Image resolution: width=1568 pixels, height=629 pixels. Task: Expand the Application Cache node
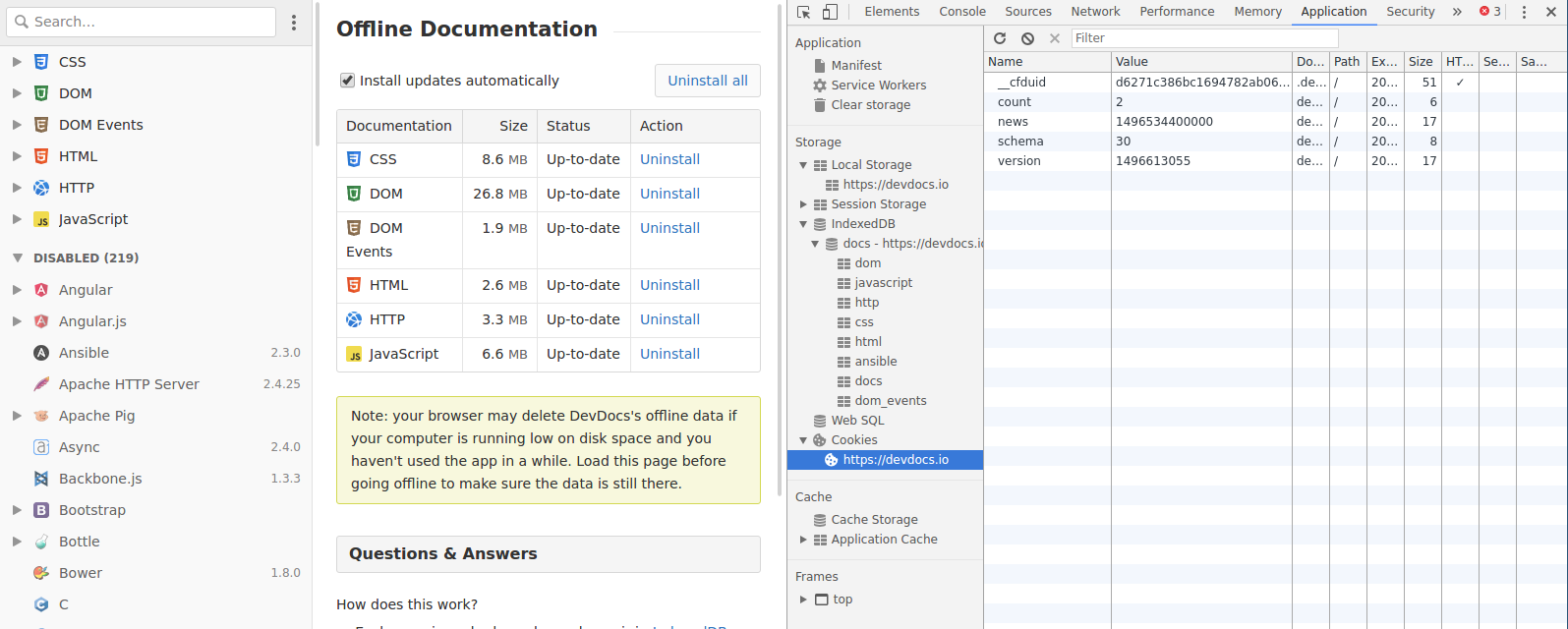point(803,540)
